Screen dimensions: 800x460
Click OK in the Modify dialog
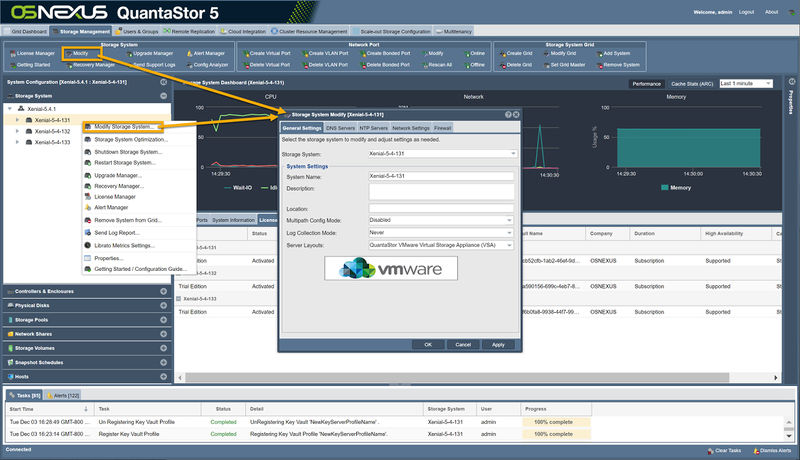tap(428, 345)
